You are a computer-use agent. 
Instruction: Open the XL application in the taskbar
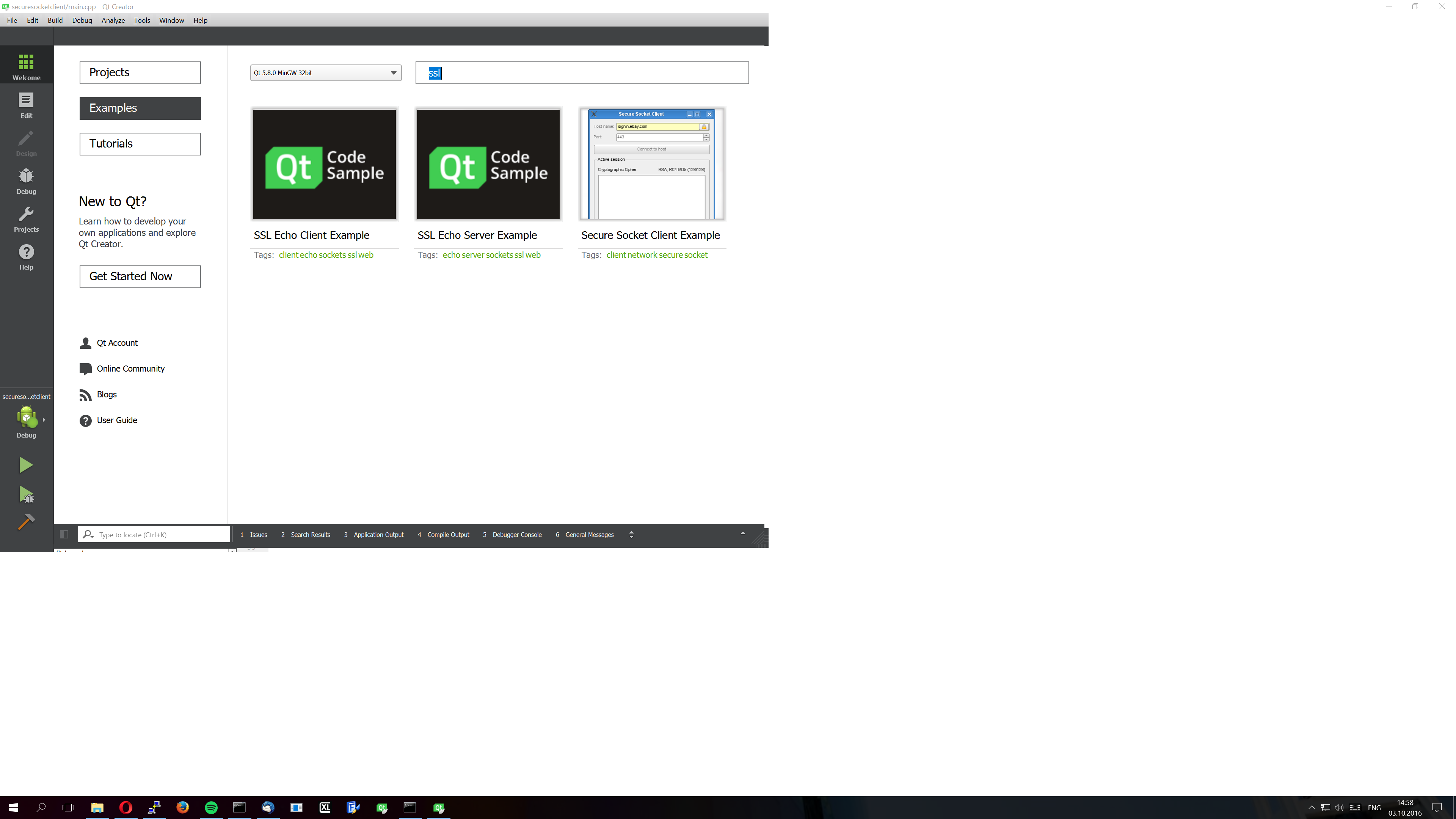coord(325,808)
